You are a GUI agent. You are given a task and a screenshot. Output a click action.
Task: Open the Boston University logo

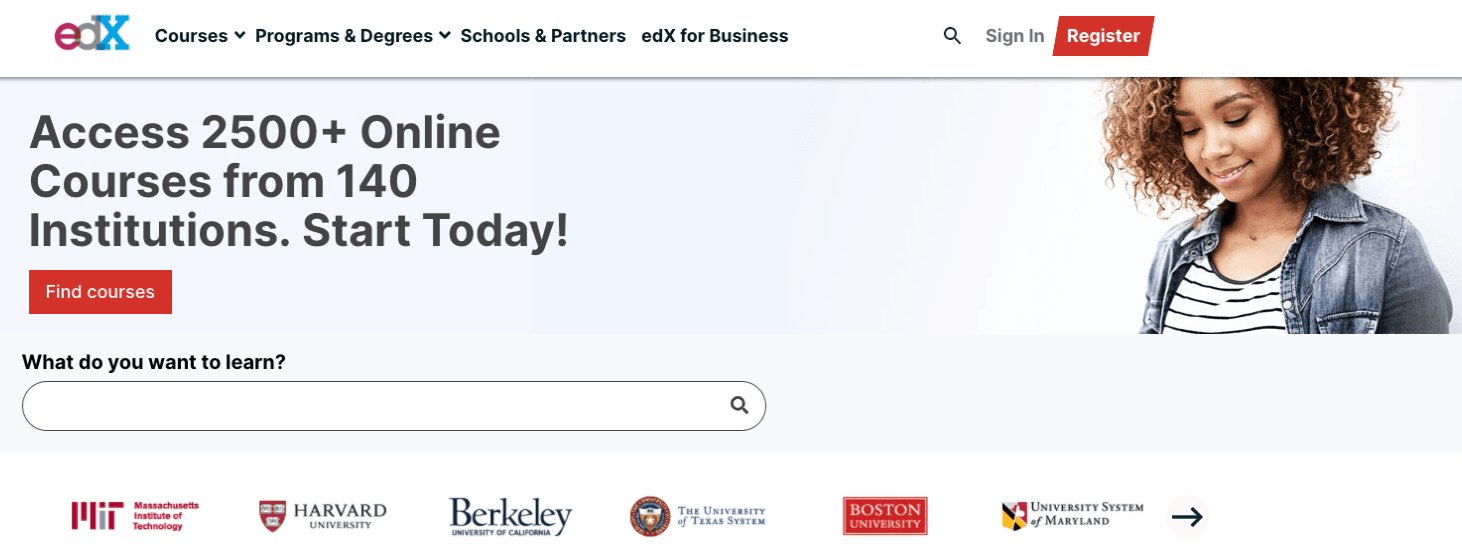coord(884,516)
